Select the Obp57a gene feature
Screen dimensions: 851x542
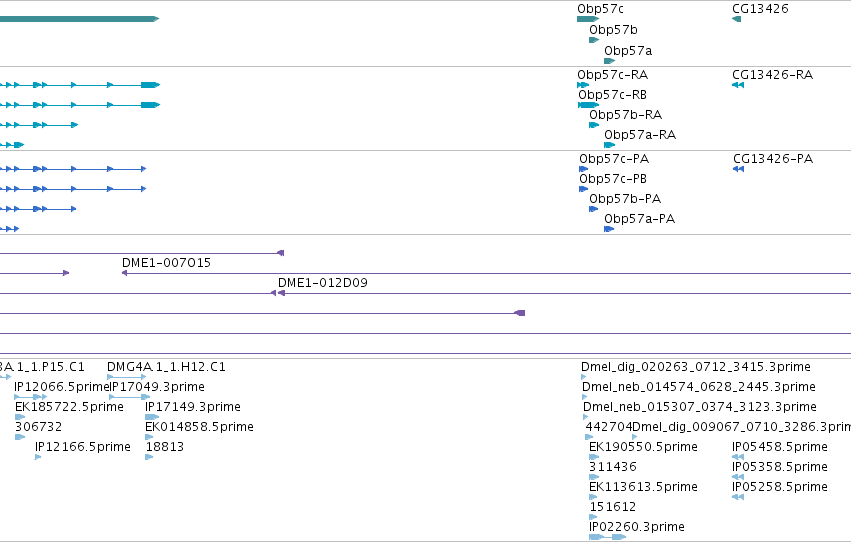(609, 61)
